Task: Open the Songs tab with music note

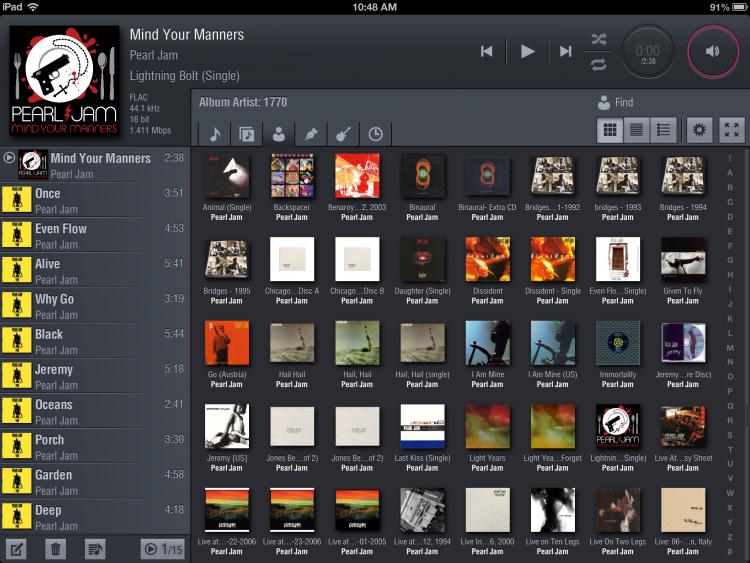Action: click(215, 134)
